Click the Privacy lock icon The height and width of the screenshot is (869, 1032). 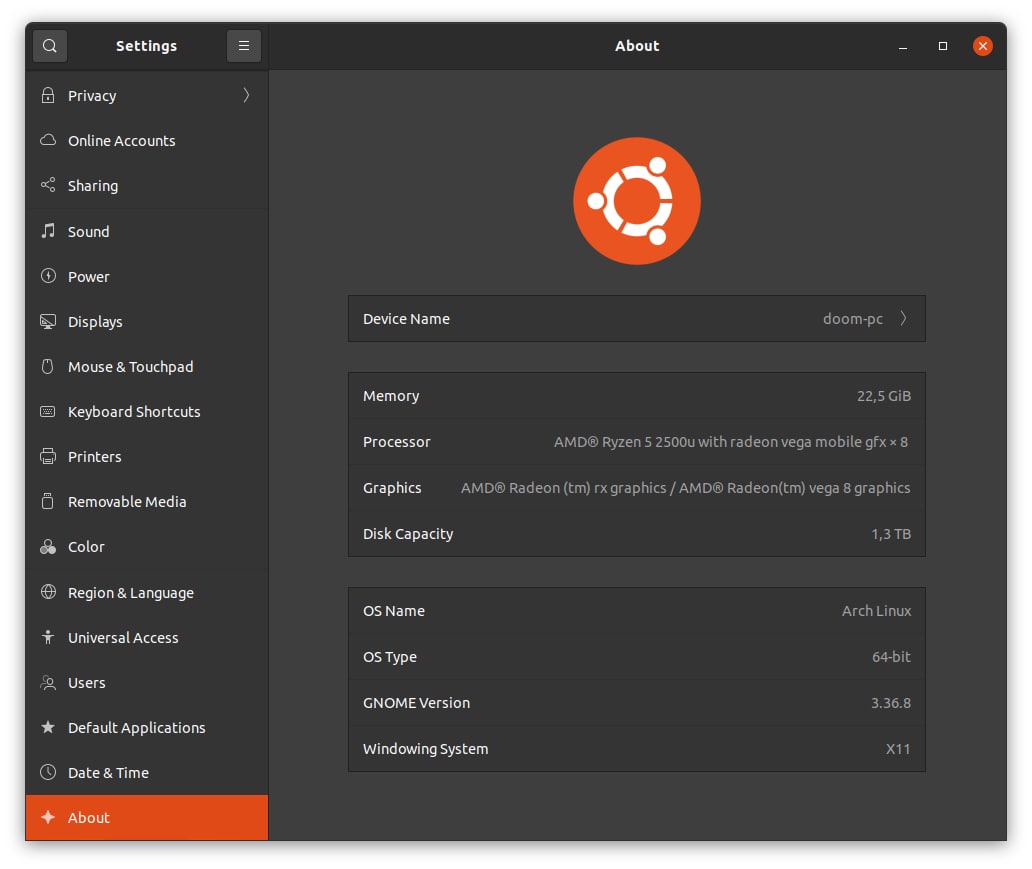[48, 95]
